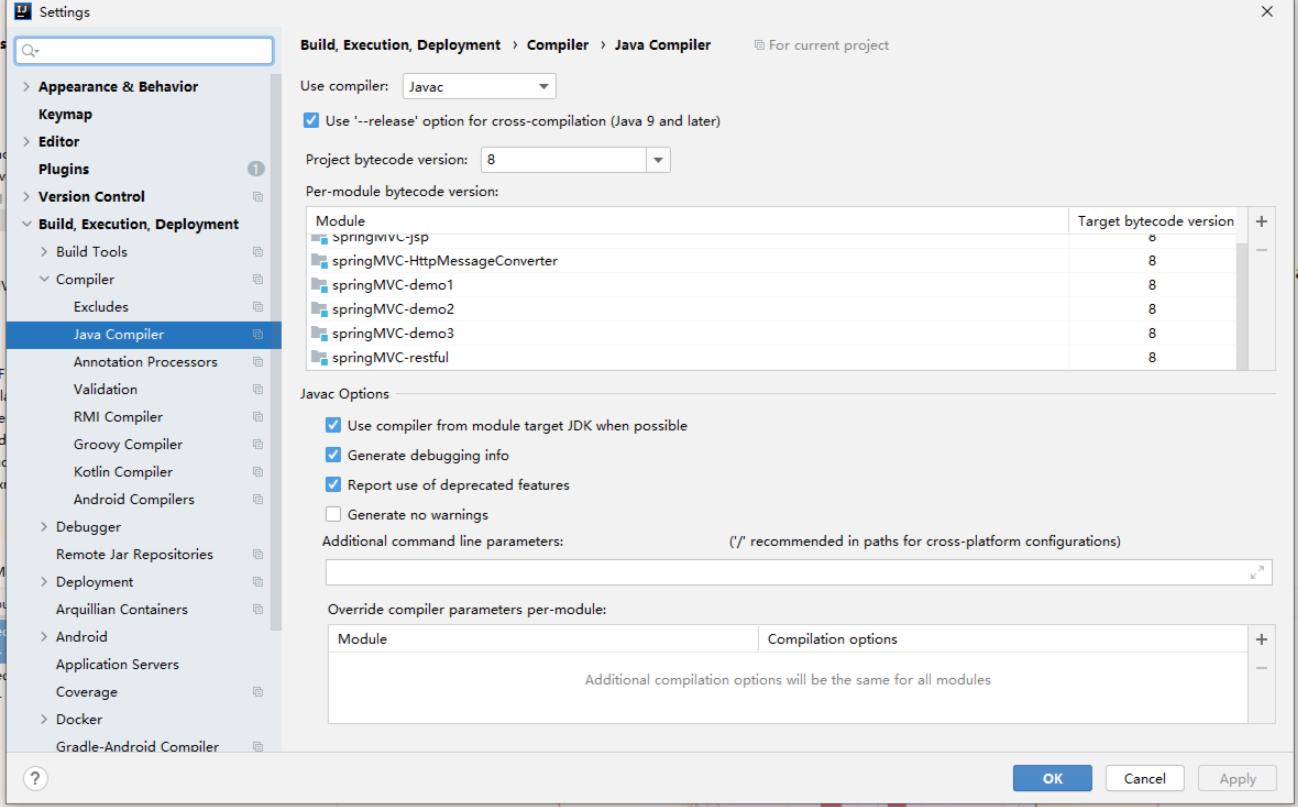Expand the Deployment node
1298x807 pixels.
(x=44, y=582)
